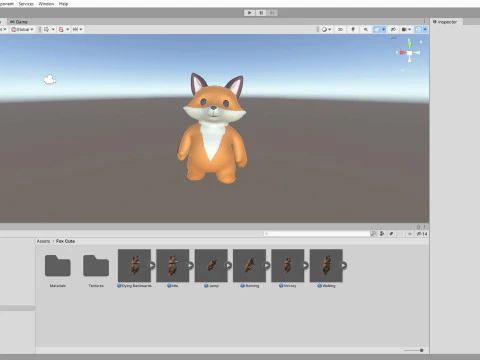
Task: Select the Jump animation asset thumbnail
Action: (211, 266)
